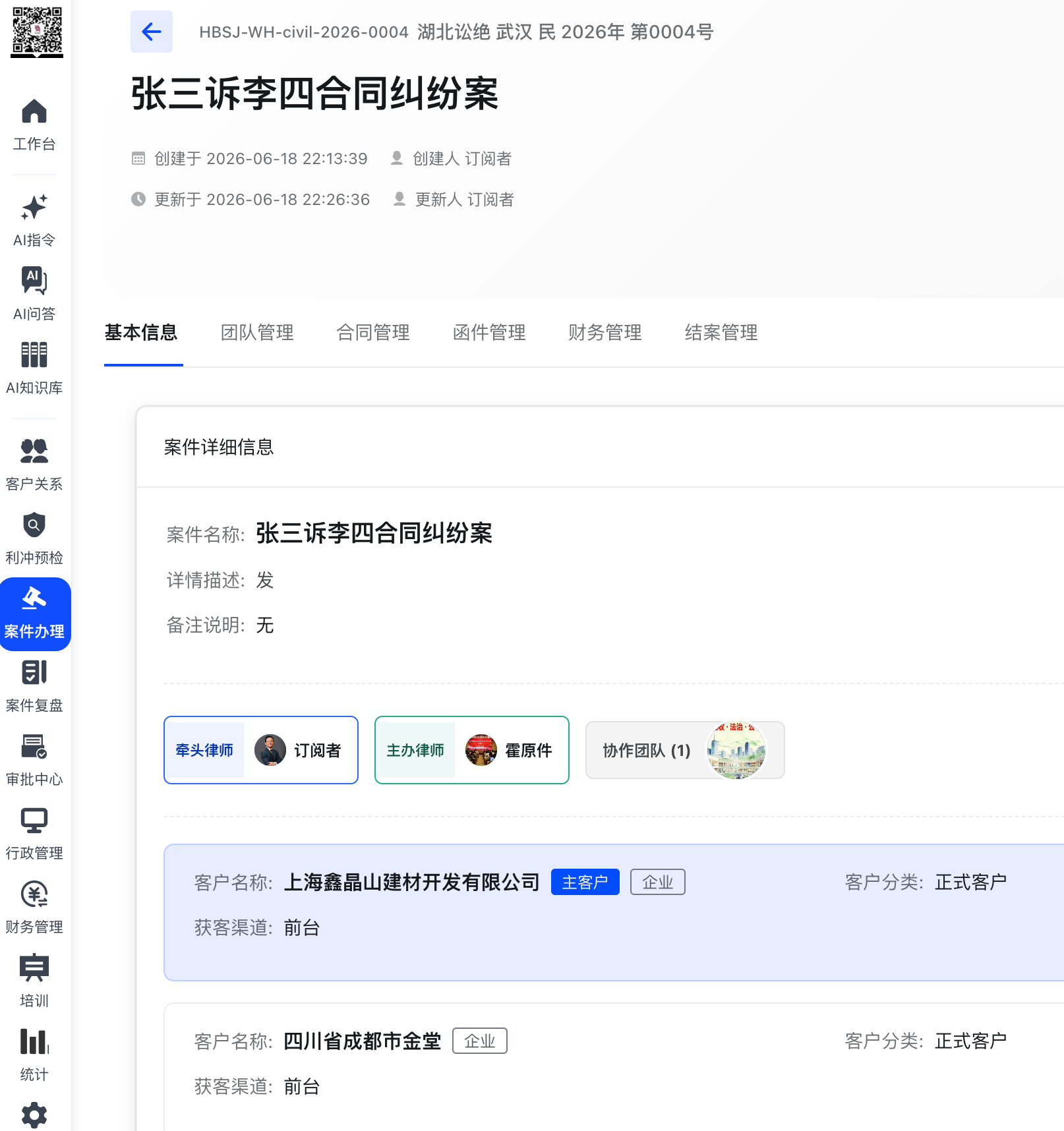Viewport: 1064px width, 1131px height.
Task: Click 详情描述 value 发
Action: click(x=265, y=580)
